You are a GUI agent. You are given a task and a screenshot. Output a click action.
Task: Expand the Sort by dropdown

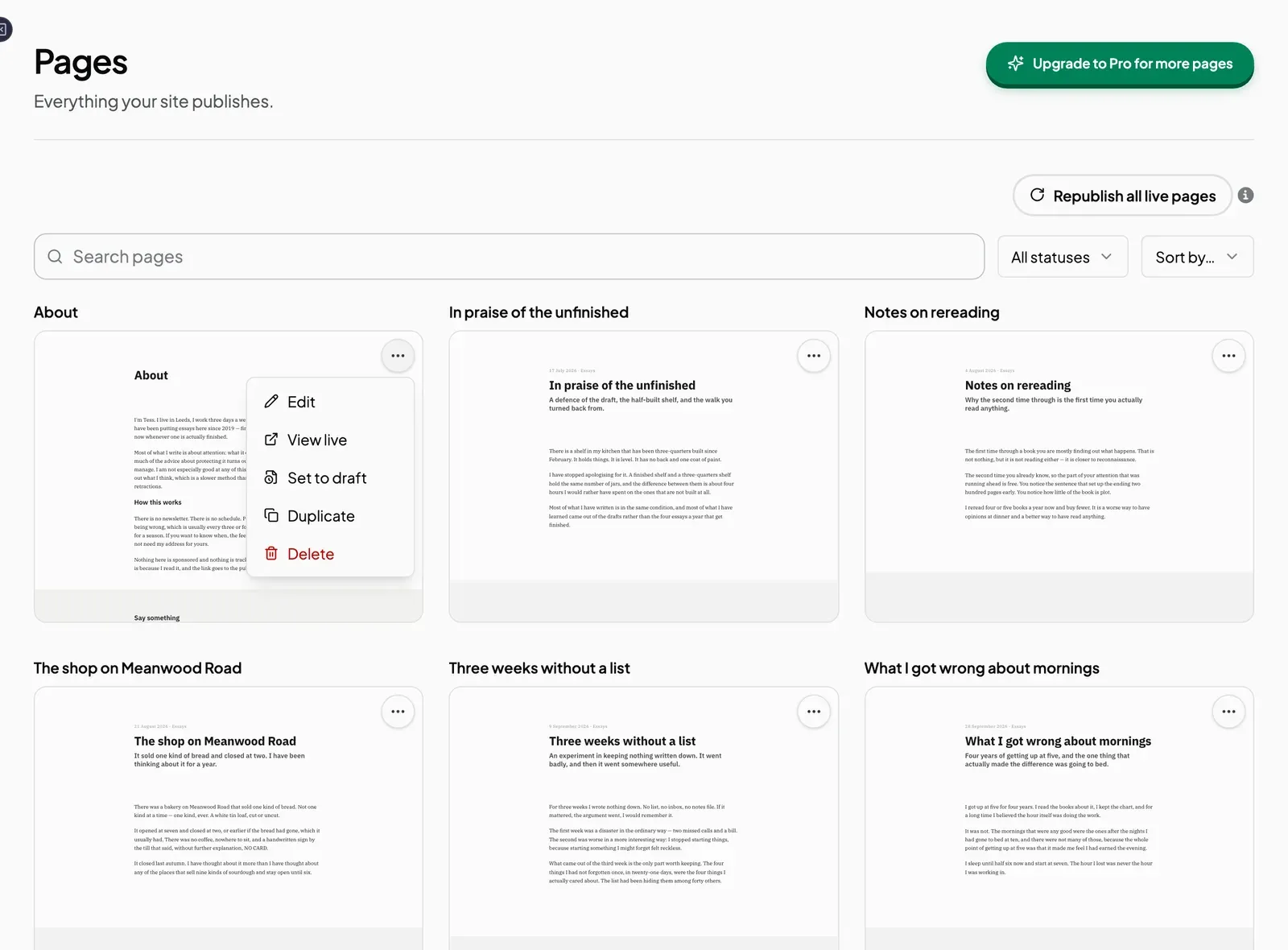pyautogui.click(x=1197, y=257)
